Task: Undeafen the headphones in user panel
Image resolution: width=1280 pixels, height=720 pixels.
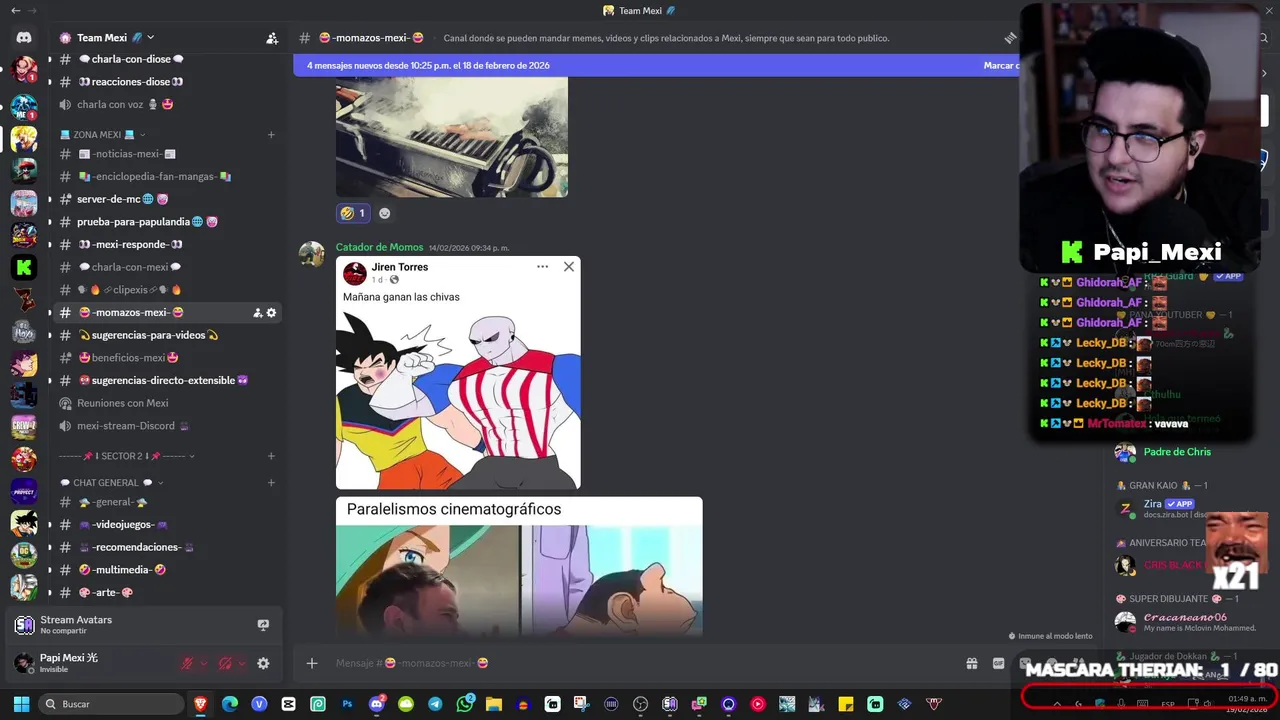Action: 225,663
